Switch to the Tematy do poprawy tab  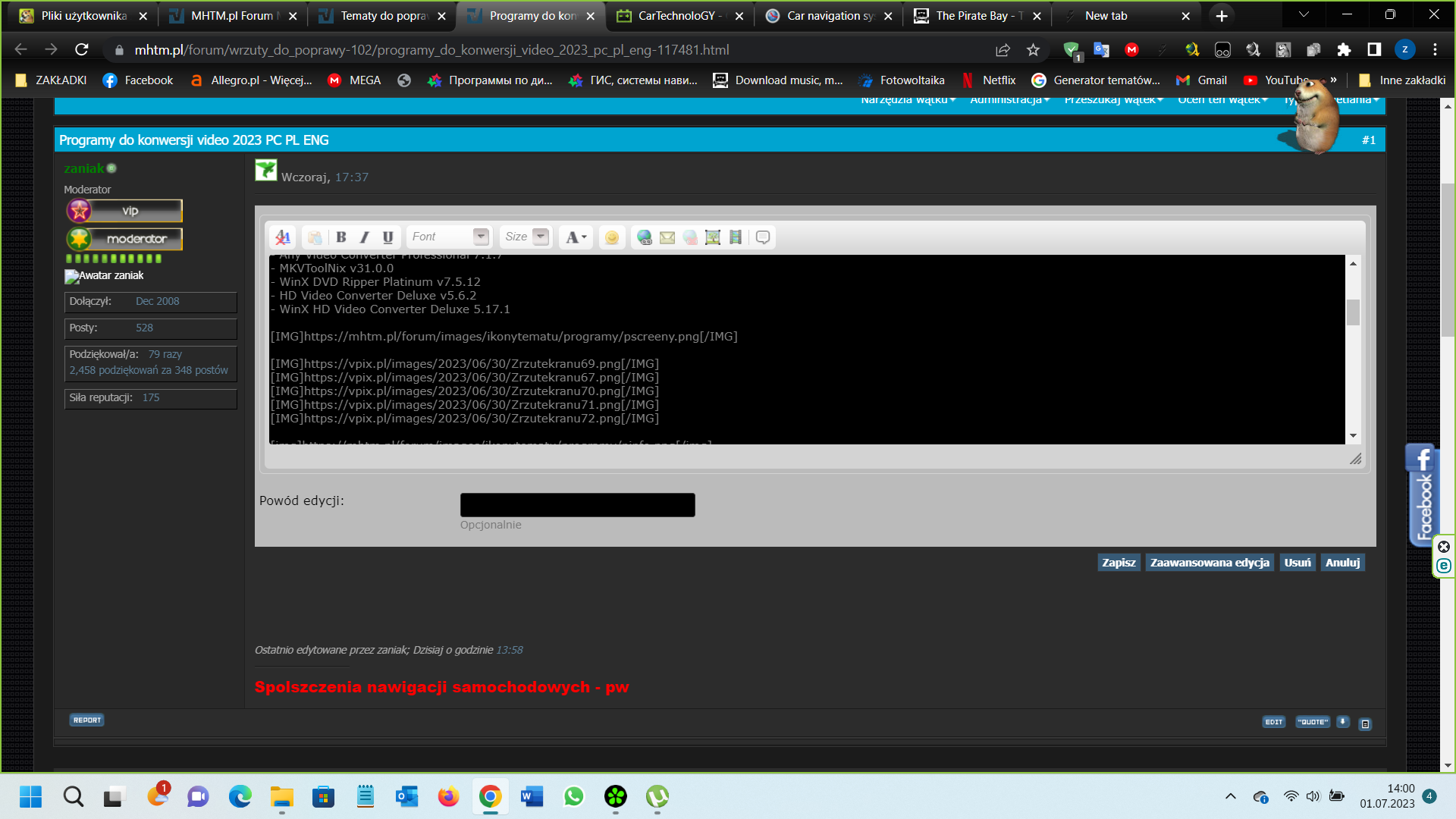pos(381,16)
